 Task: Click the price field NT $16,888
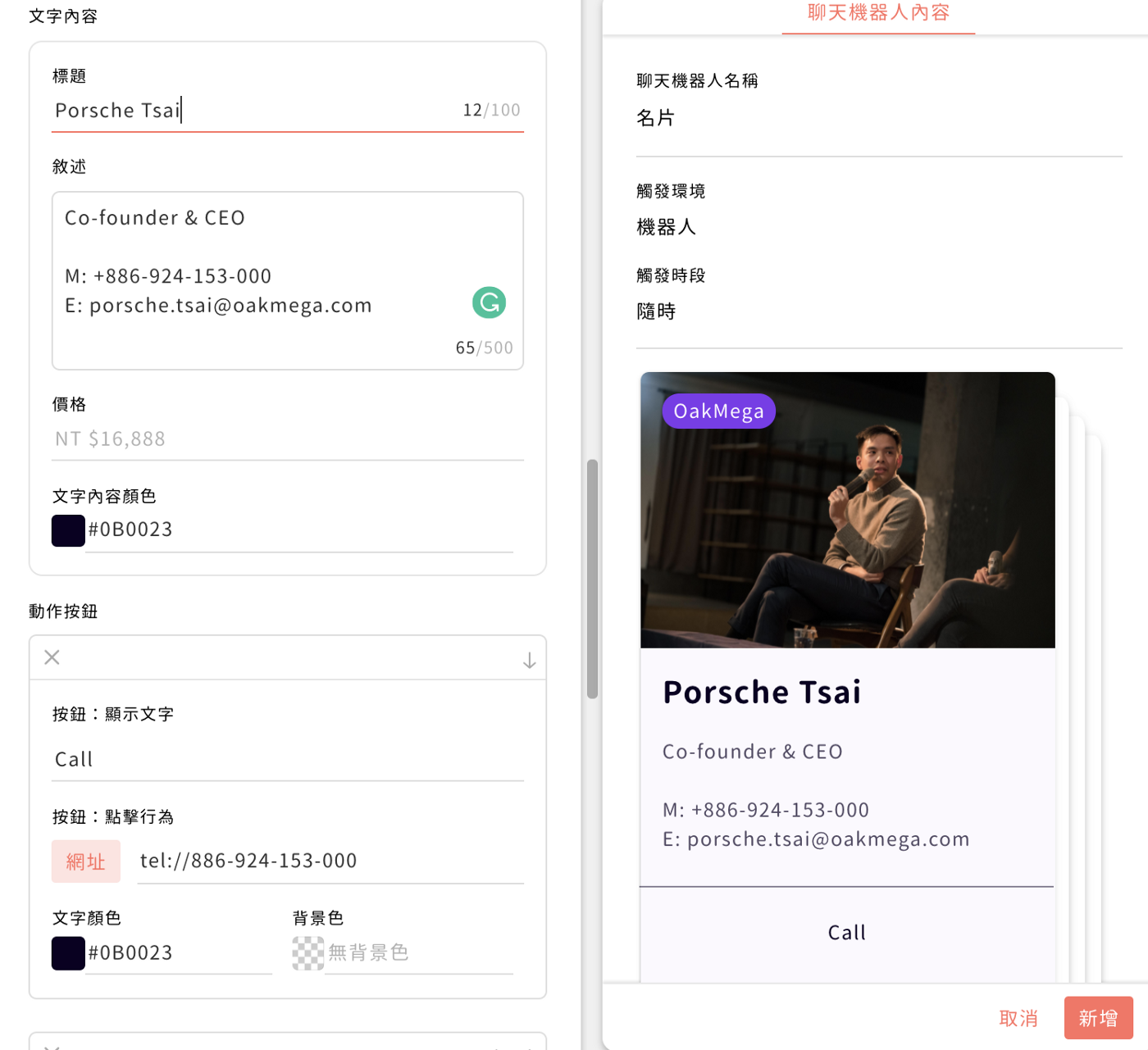pos(288,439)
